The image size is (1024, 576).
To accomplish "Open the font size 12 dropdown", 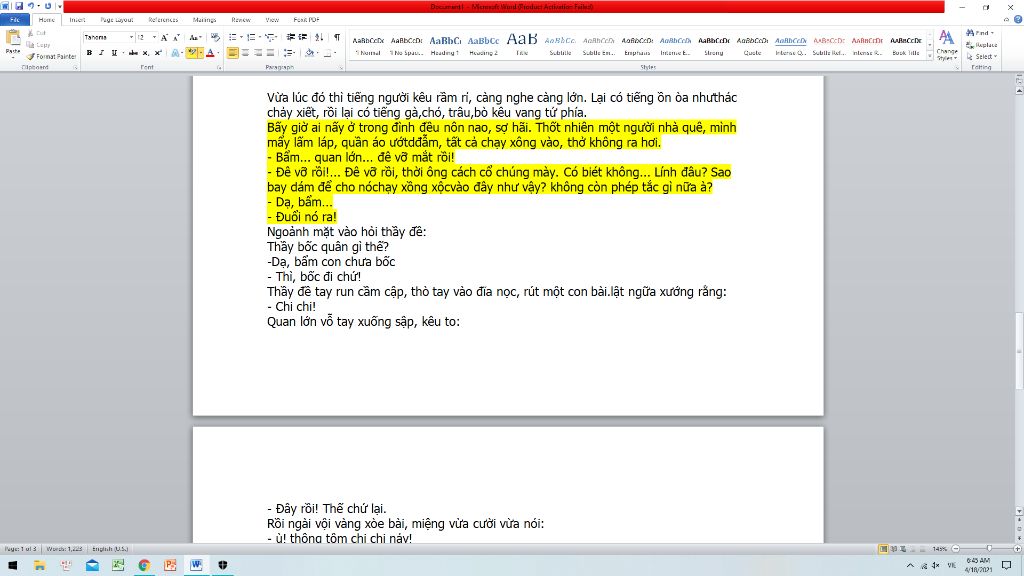I will click(154, 38).
